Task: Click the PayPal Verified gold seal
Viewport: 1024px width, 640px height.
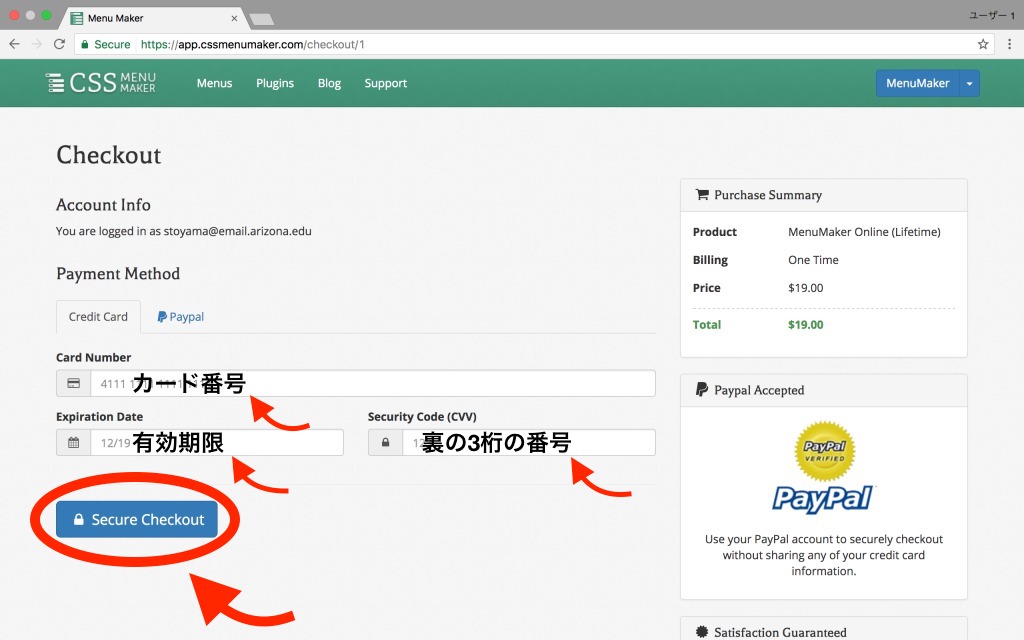Action: click(824, 451)
